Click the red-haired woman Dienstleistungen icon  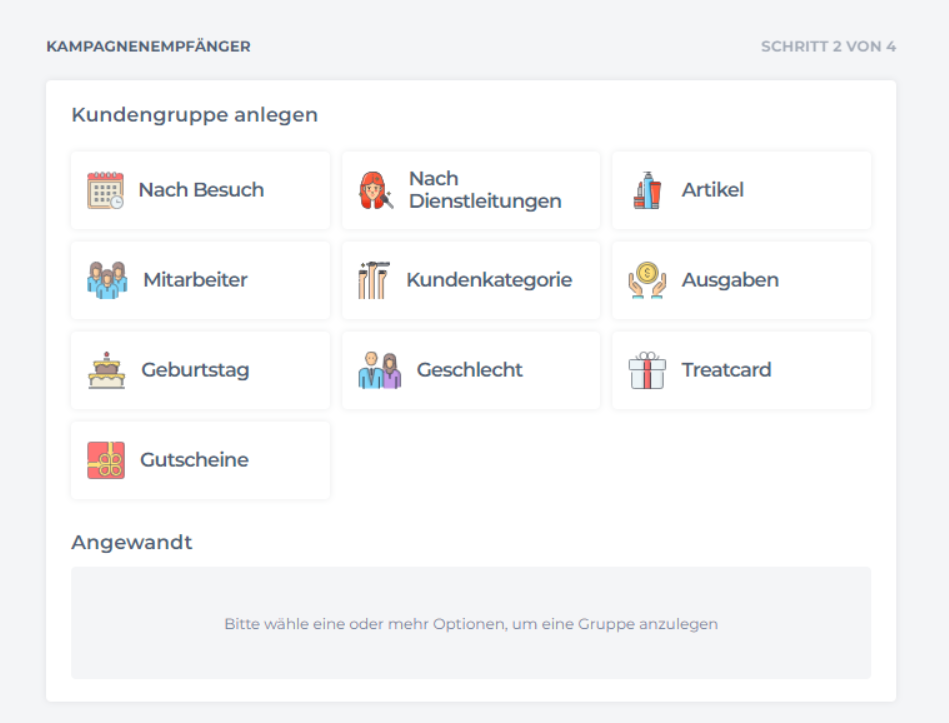tap(376, 190)
